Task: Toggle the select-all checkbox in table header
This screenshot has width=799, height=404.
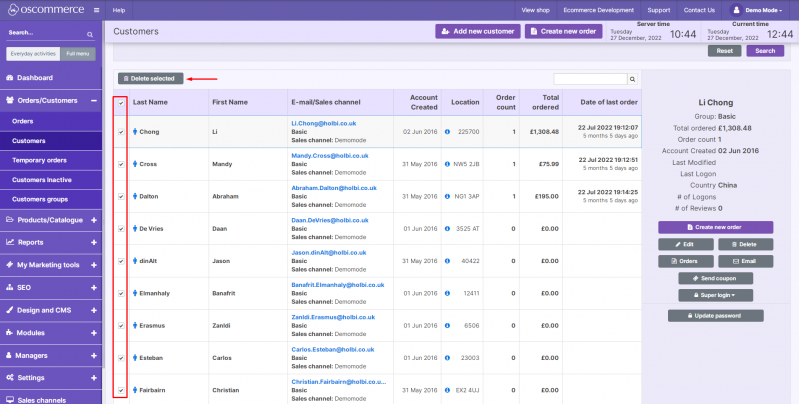Action: [x=121, y=102]
